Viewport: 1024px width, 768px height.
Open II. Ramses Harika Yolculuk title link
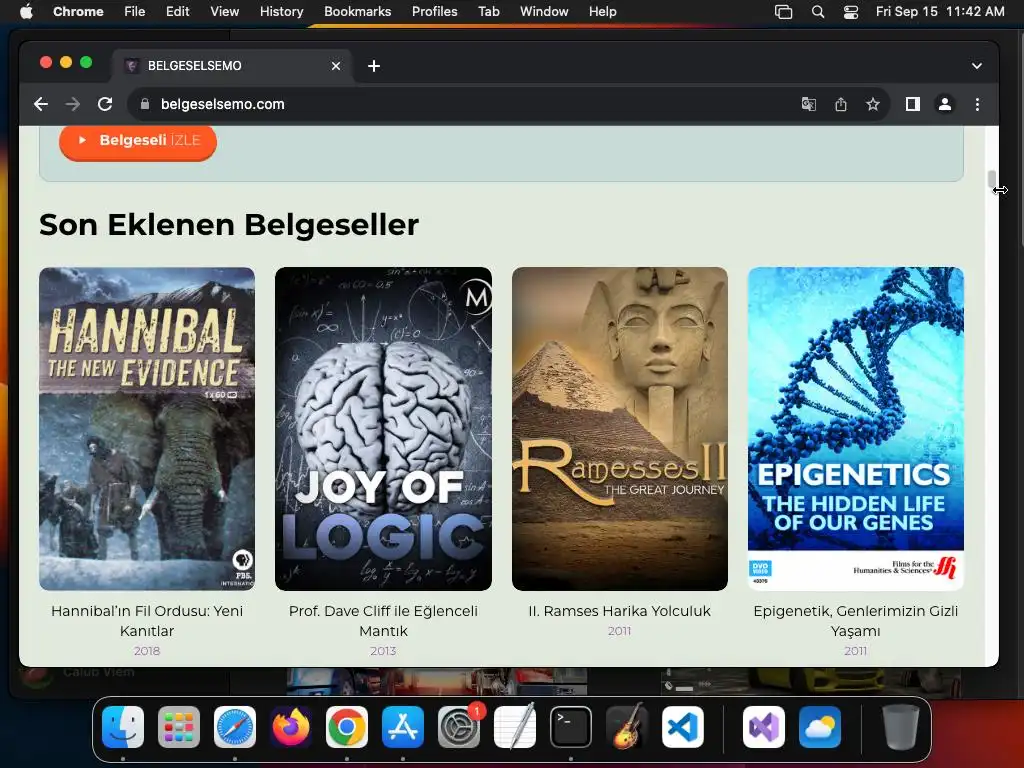pos(620,611)
